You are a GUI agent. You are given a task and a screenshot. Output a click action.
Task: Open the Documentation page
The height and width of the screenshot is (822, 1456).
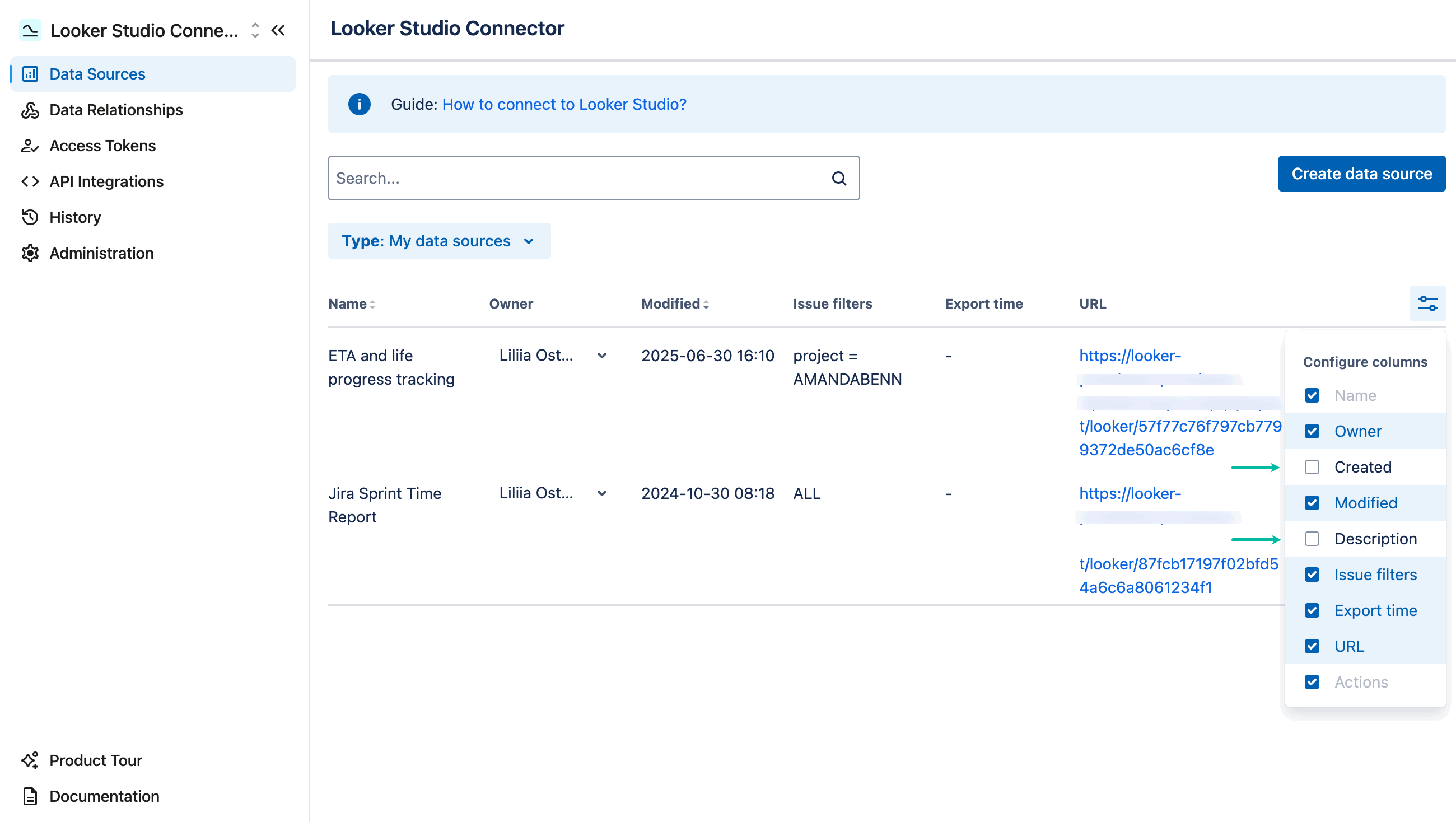pos(104,796)
